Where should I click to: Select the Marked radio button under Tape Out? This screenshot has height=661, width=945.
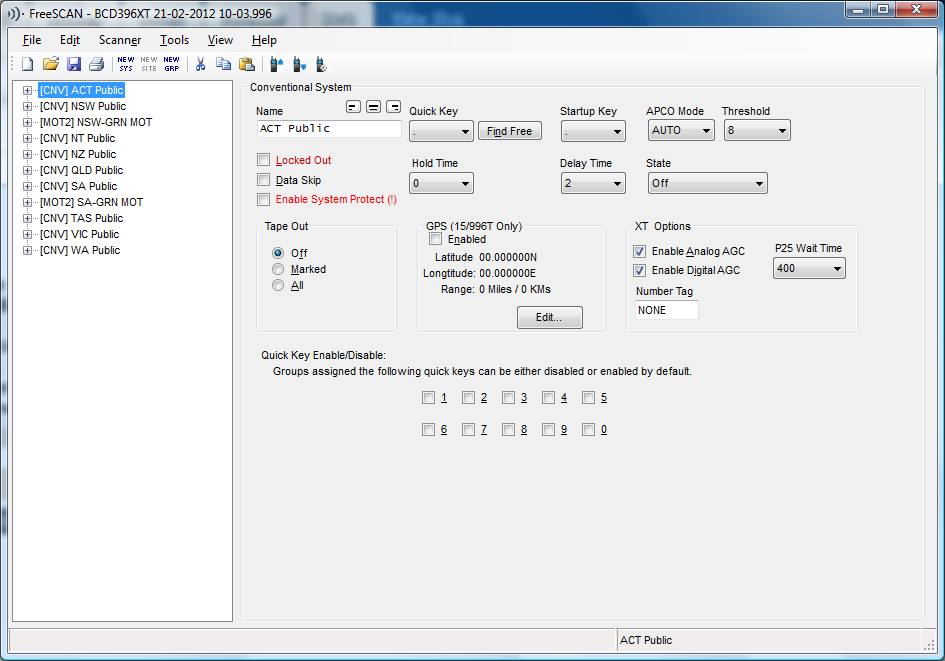click(x=277, y=269)
